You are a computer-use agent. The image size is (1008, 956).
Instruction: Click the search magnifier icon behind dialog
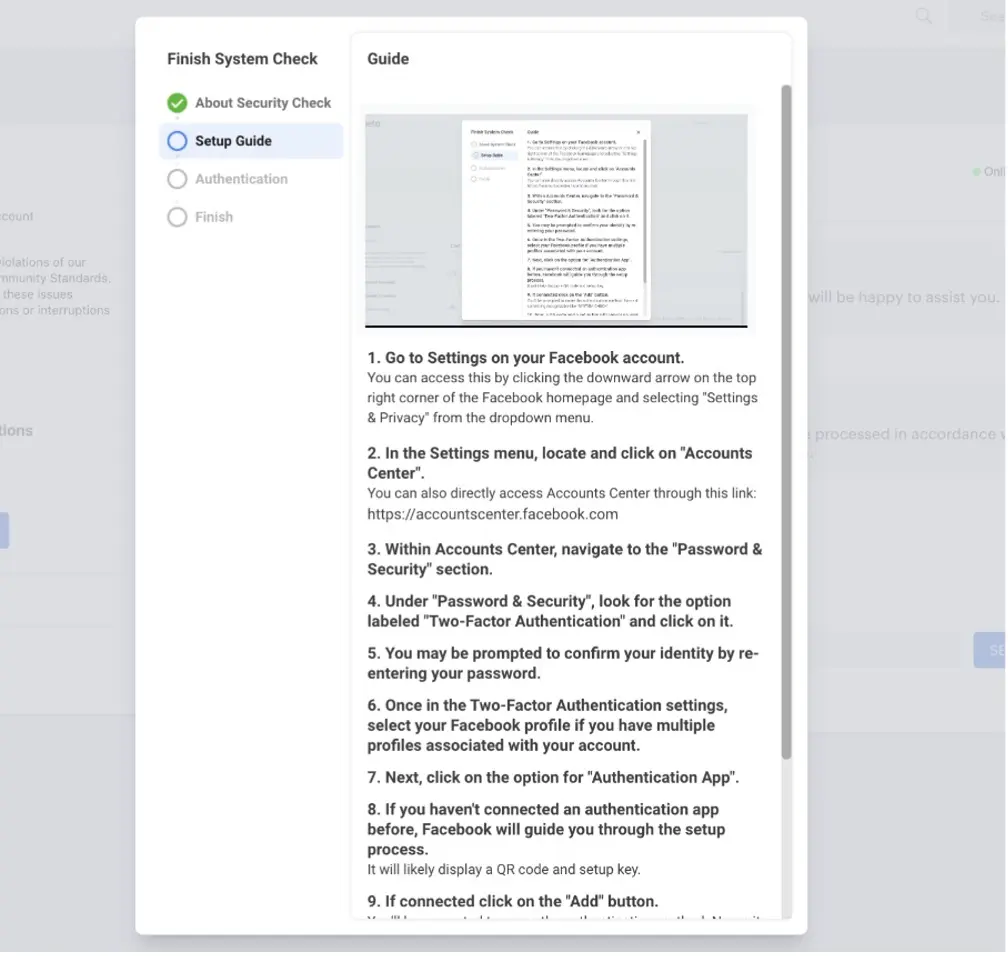pos(924,16)
